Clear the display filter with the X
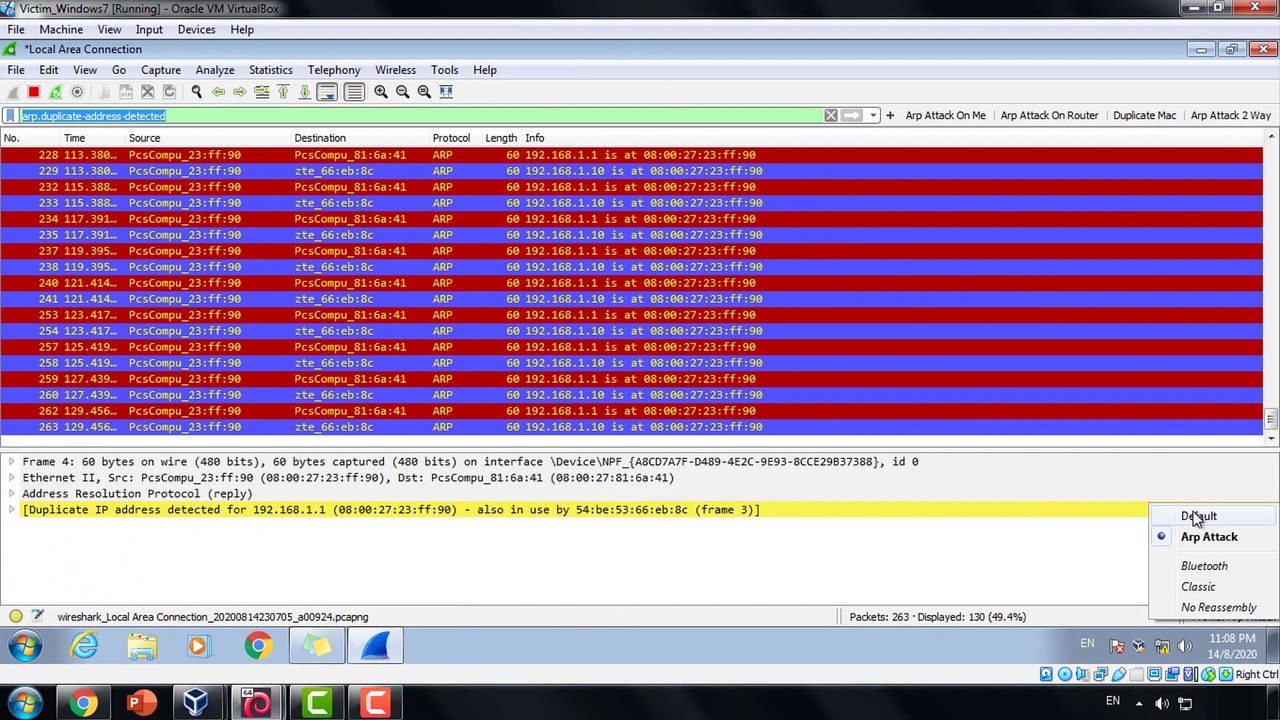1280x720 pixels. click(830, 116)
